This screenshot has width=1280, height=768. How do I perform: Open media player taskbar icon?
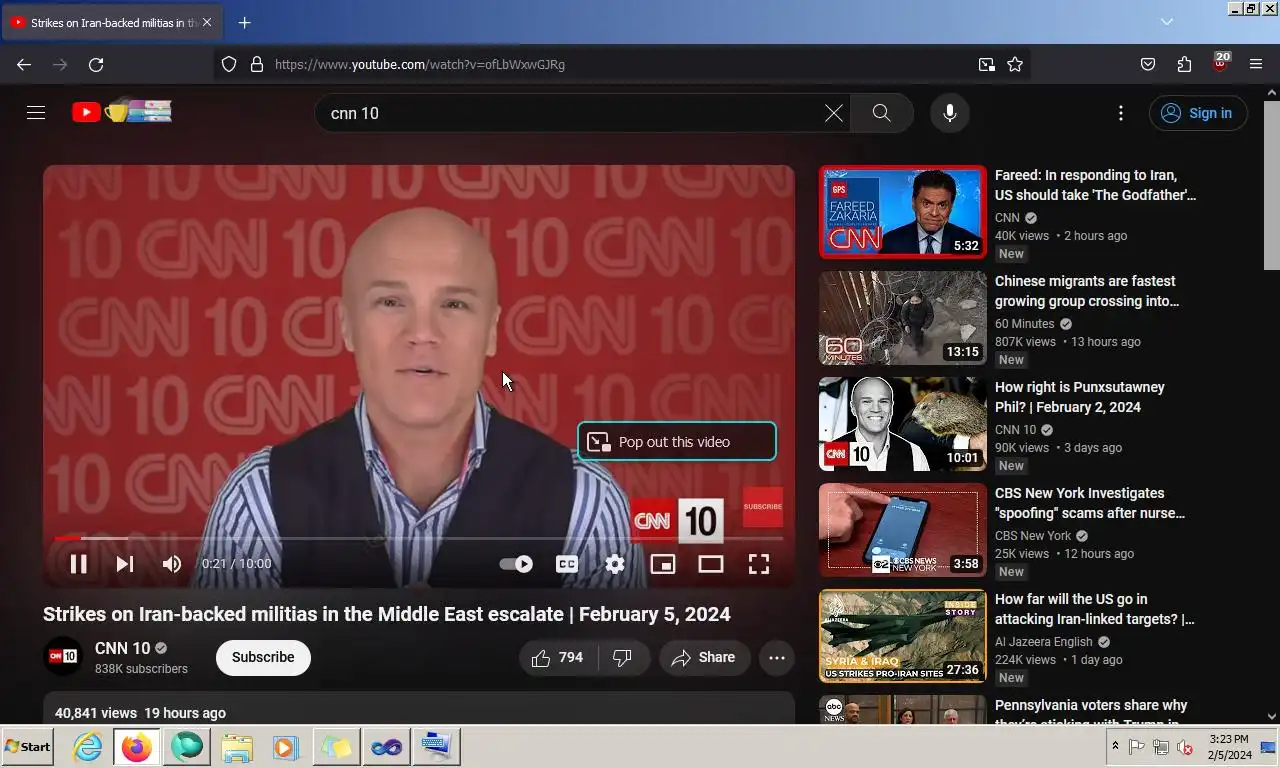(x=286, y=747)
